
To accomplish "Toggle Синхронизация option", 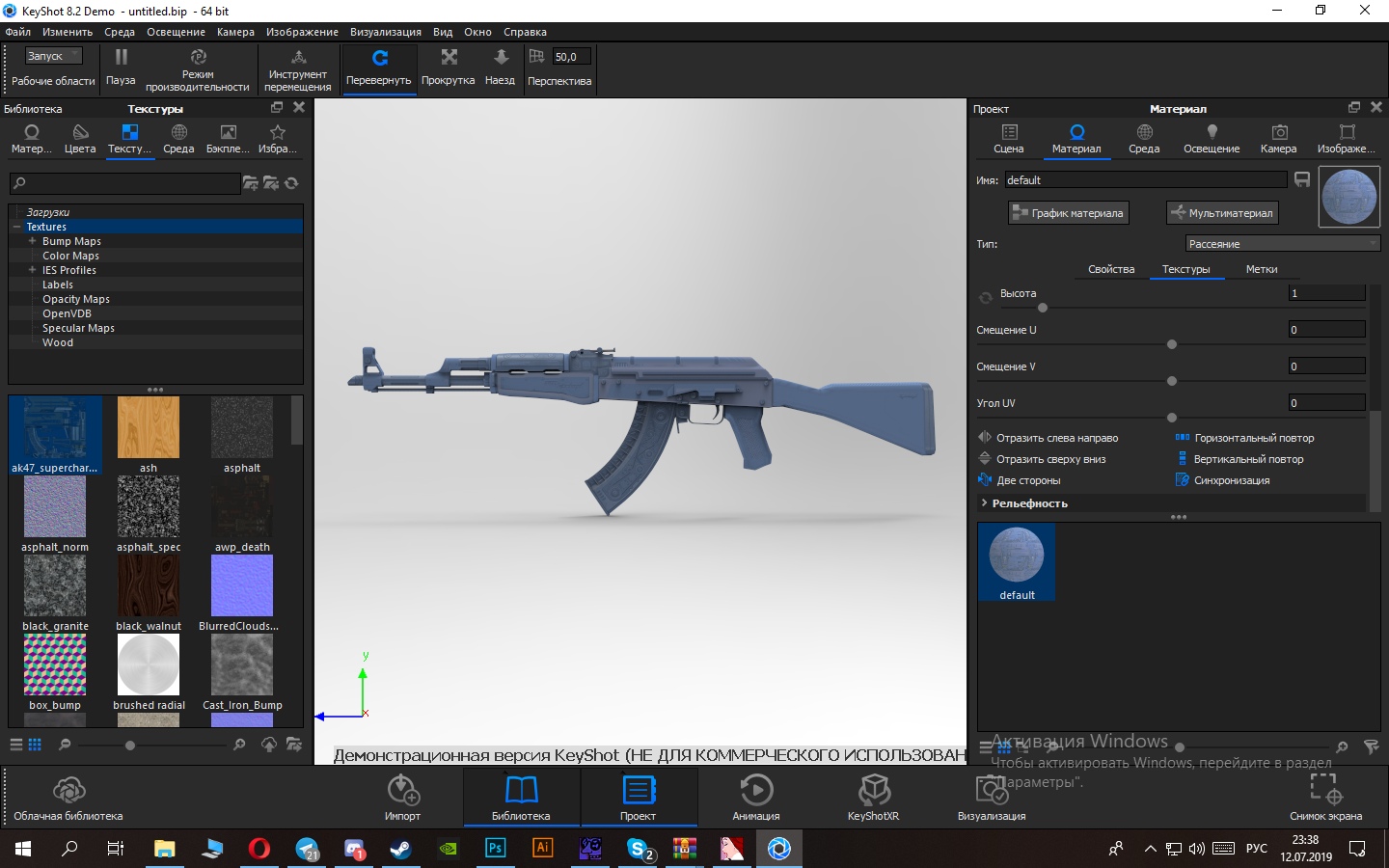I will click(x=1222, y=480).
